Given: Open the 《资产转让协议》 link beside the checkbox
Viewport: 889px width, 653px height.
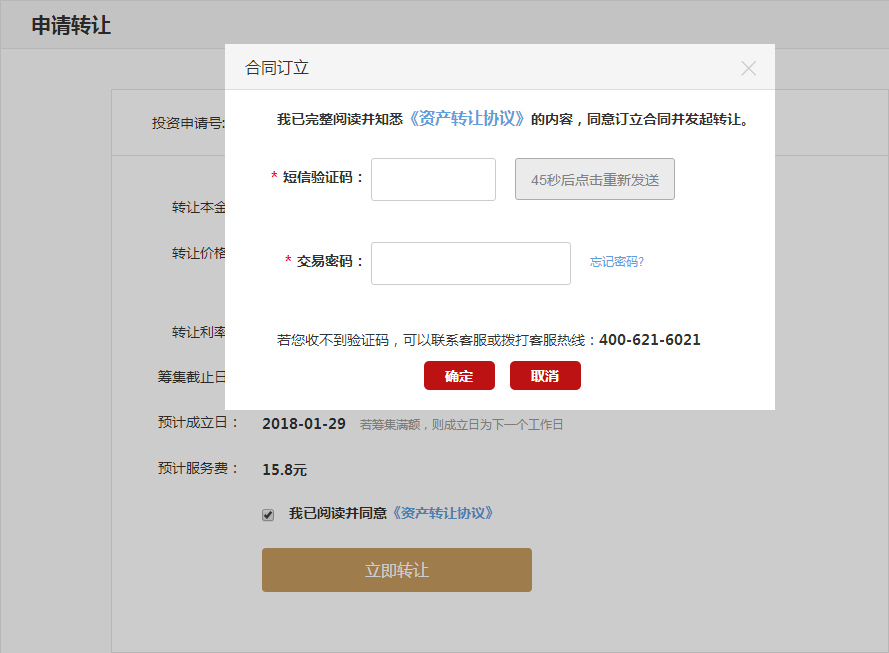Looking at the screenshot, I should 442,513.
